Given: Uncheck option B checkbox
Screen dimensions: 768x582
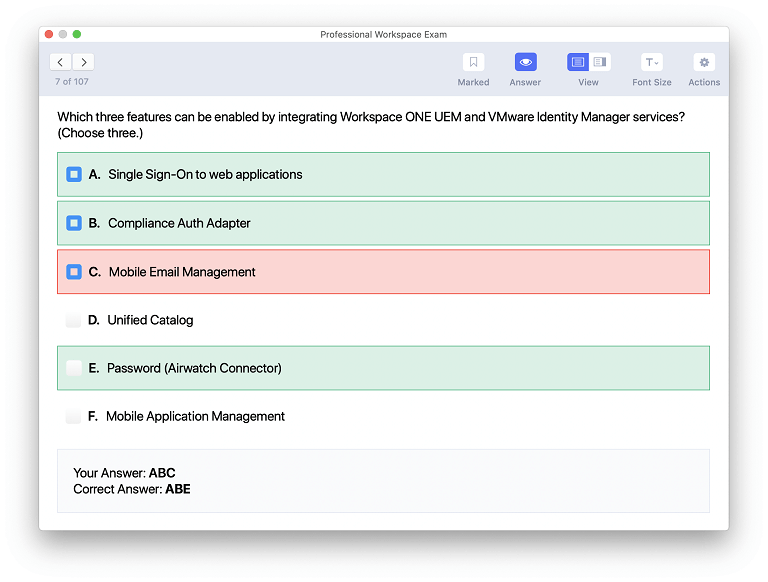Looking at the screenshot, I should click(x=74, y=223).
